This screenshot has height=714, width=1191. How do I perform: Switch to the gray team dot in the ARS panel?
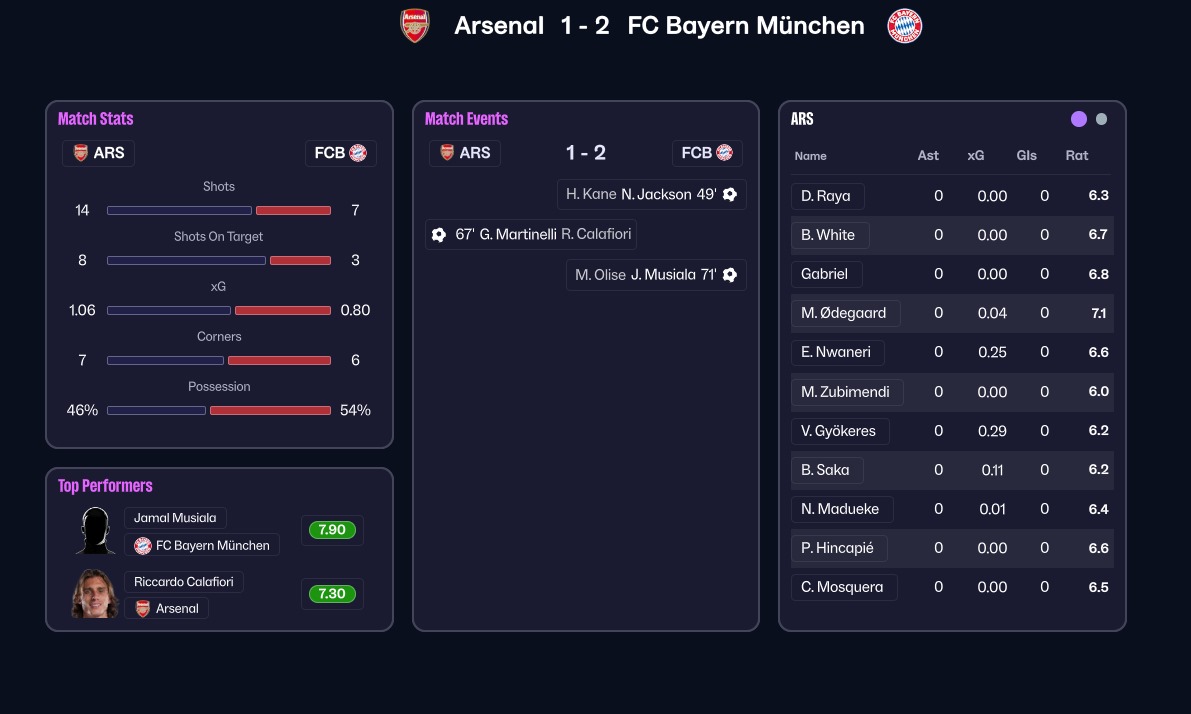(1102, 120)
